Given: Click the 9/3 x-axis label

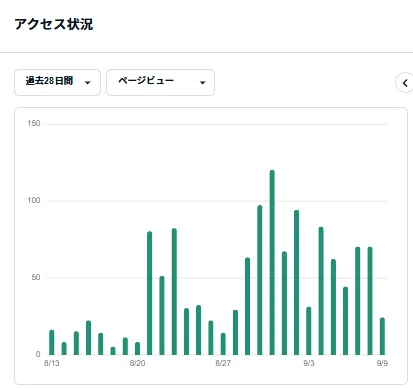Looking at the screenshot, I should [x=309, y=363].
